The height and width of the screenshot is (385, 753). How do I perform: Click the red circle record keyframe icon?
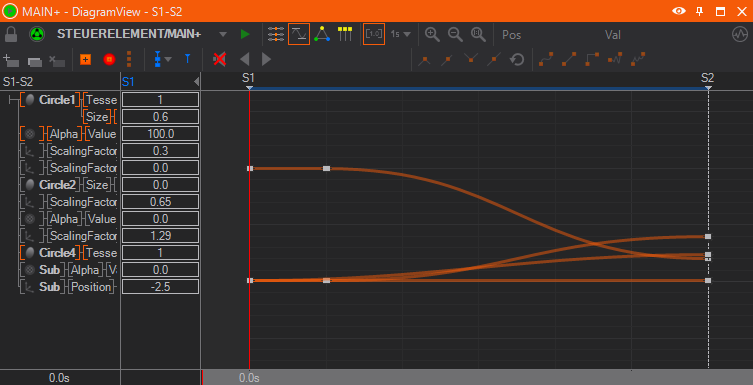pyautogui.click(x=109, y=60)
